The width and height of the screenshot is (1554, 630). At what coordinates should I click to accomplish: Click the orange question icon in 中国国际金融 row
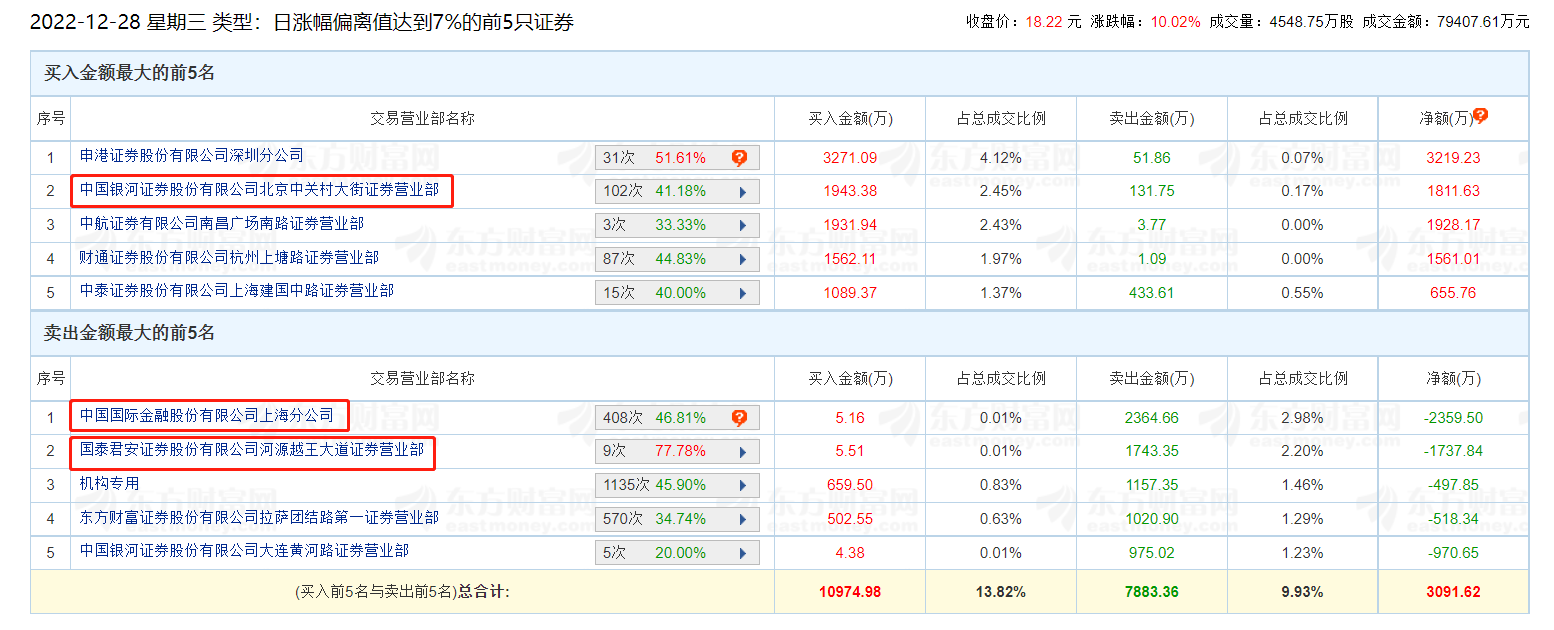tap(739, 418)
